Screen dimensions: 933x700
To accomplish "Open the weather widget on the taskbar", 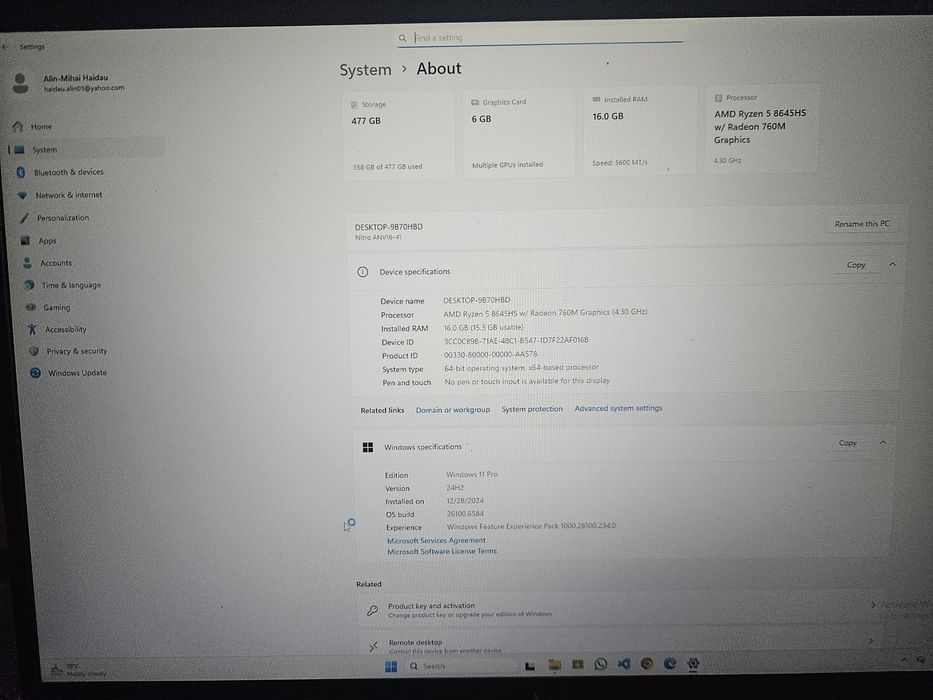I will [79, 670].
